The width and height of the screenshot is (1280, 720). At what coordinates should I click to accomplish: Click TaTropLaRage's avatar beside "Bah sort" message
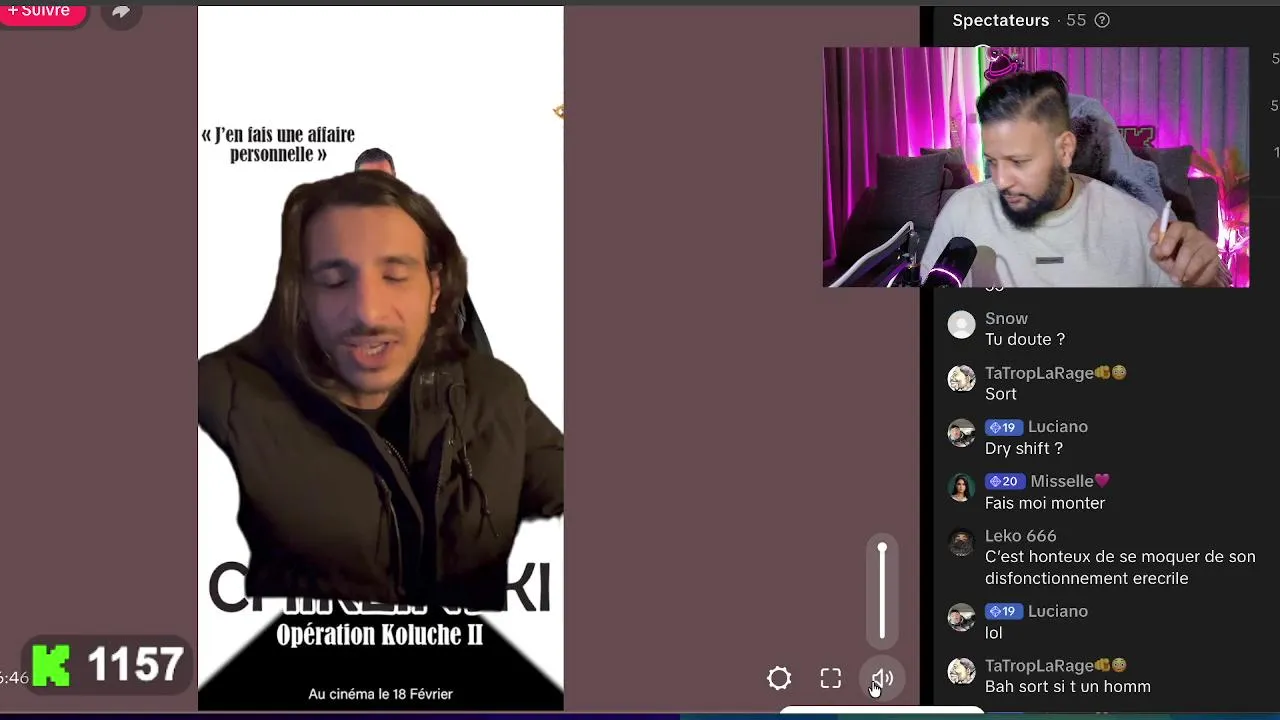click(x=961, y=671)
